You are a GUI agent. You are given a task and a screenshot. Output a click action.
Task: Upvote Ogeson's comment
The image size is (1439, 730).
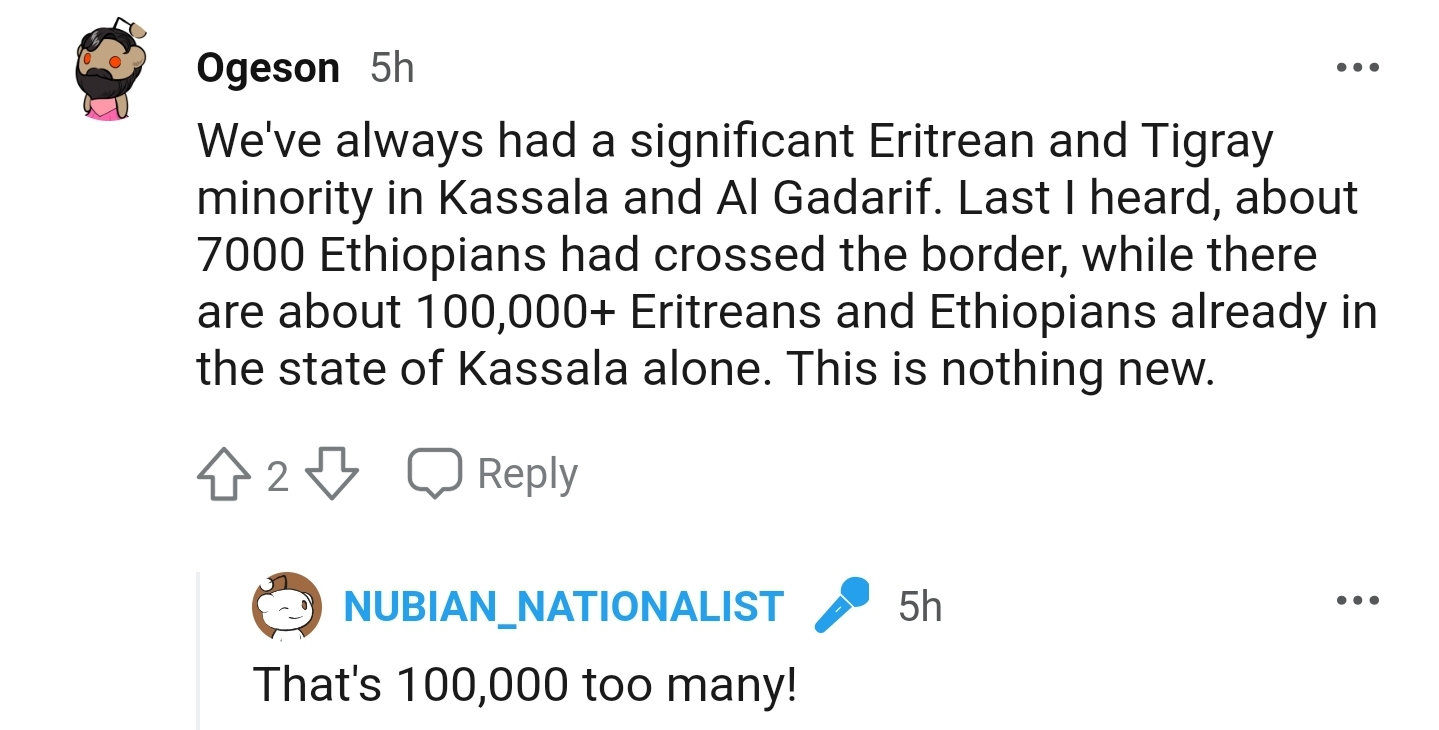[x=223, y=474]
